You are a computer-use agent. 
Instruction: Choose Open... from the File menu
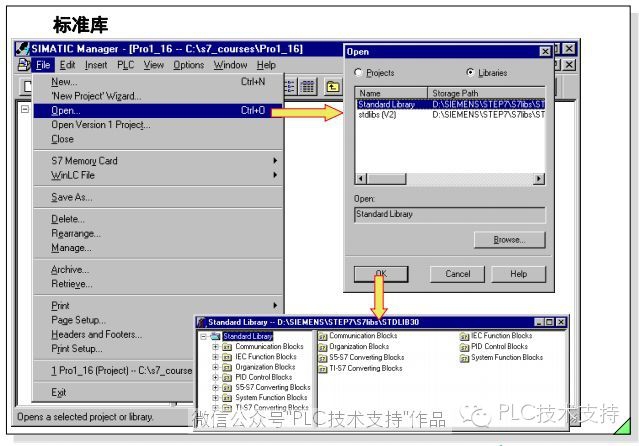click(158, 111)
